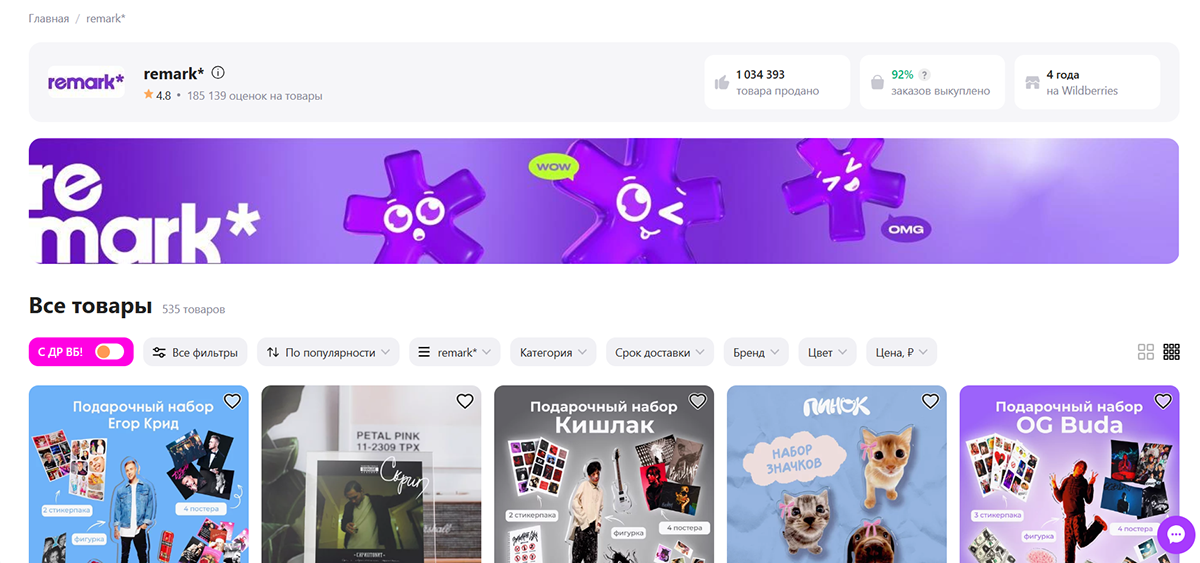Favorite the Егор Крид gift set
The image size is (1200, 563).
click(x=232, y=401)
